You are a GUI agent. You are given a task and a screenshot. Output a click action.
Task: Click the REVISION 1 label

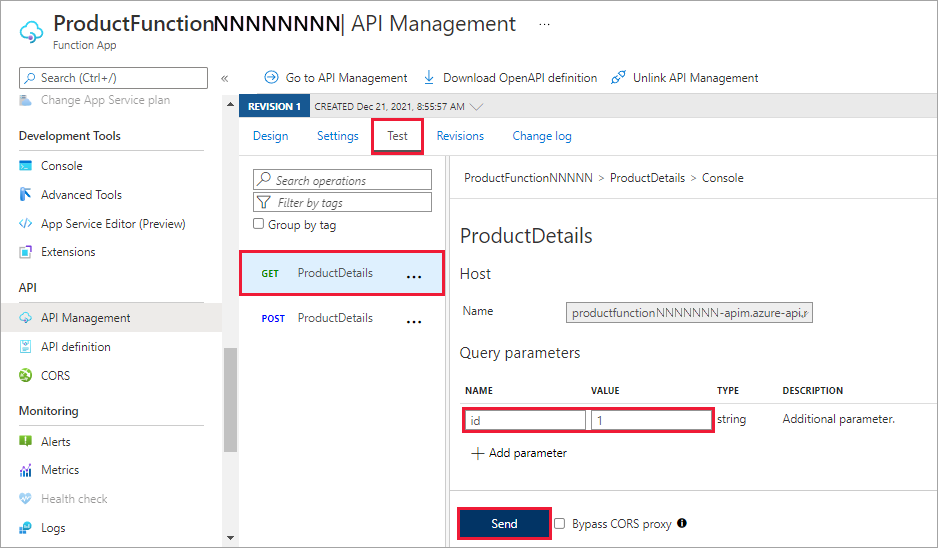(275, 106)
